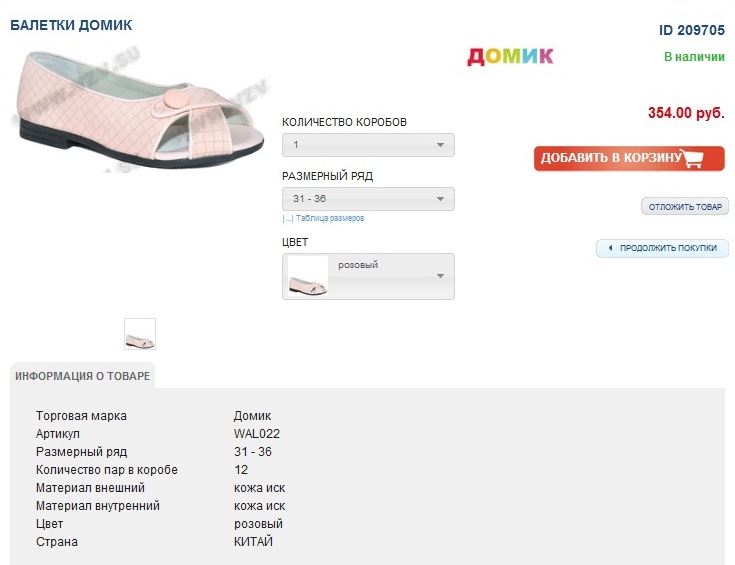The image size is (735, 565).
Task: Click the green В наличии status
Action: tap(694, 57)
